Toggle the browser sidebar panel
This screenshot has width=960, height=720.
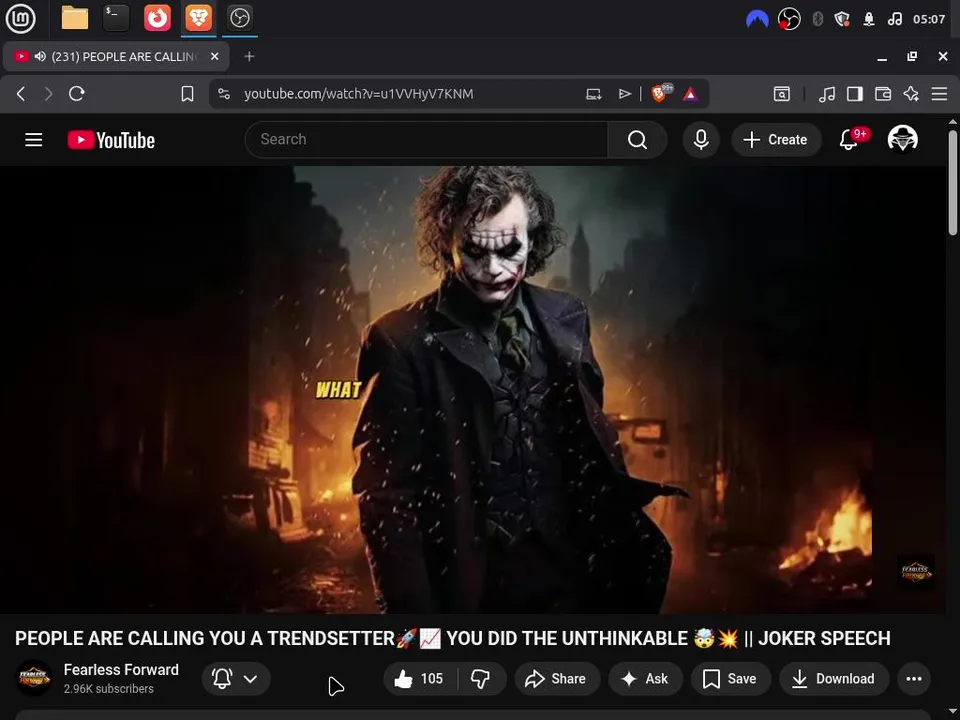pyautogui.click(x=855, y=94)
